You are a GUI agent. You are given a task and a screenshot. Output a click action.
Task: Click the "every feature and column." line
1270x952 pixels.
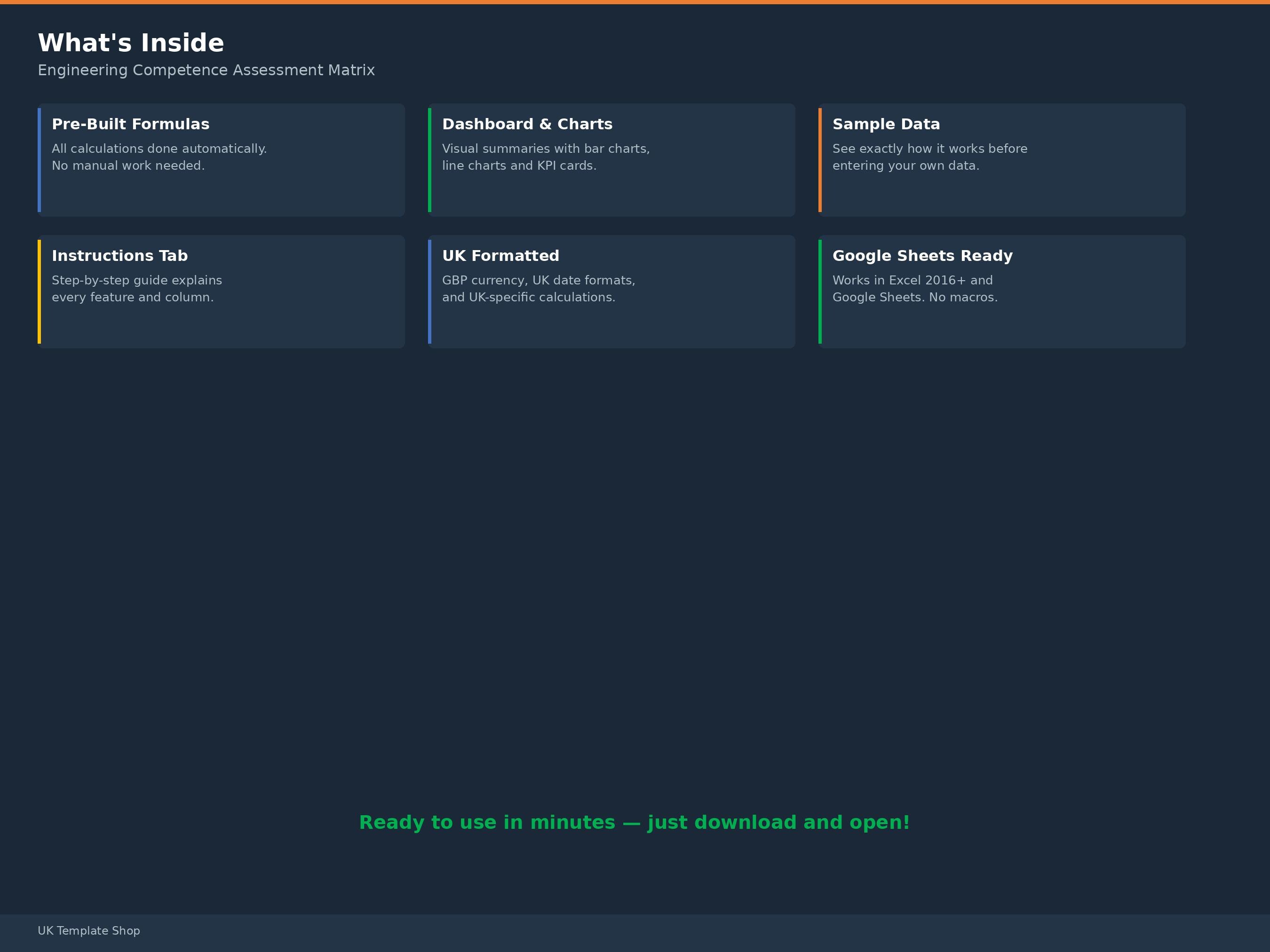[133, 297]
